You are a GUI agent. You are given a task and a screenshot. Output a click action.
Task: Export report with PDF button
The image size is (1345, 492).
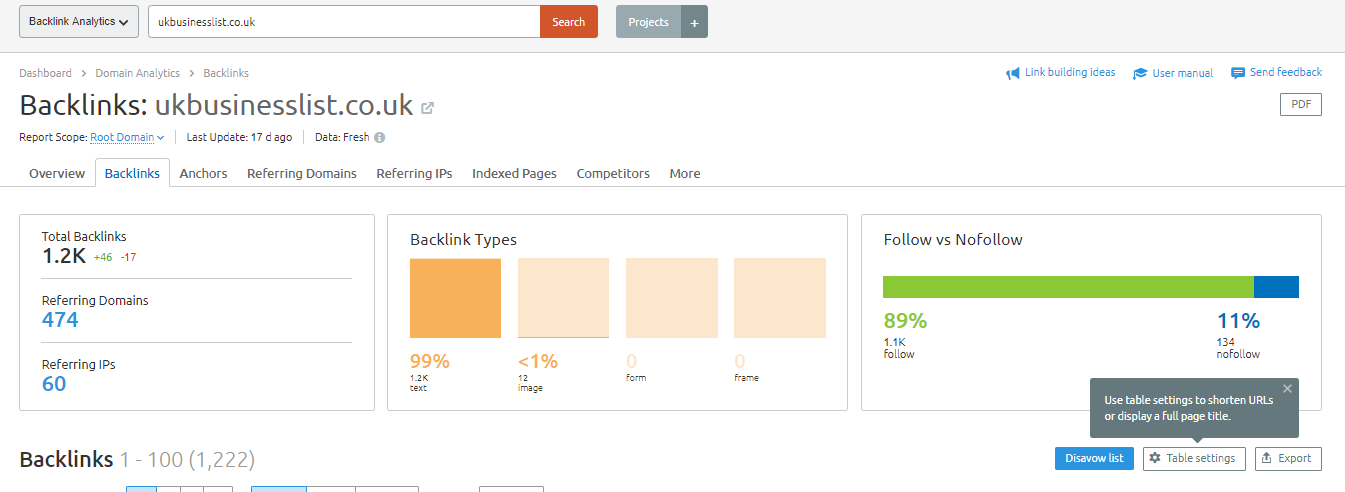point(1301,104)
